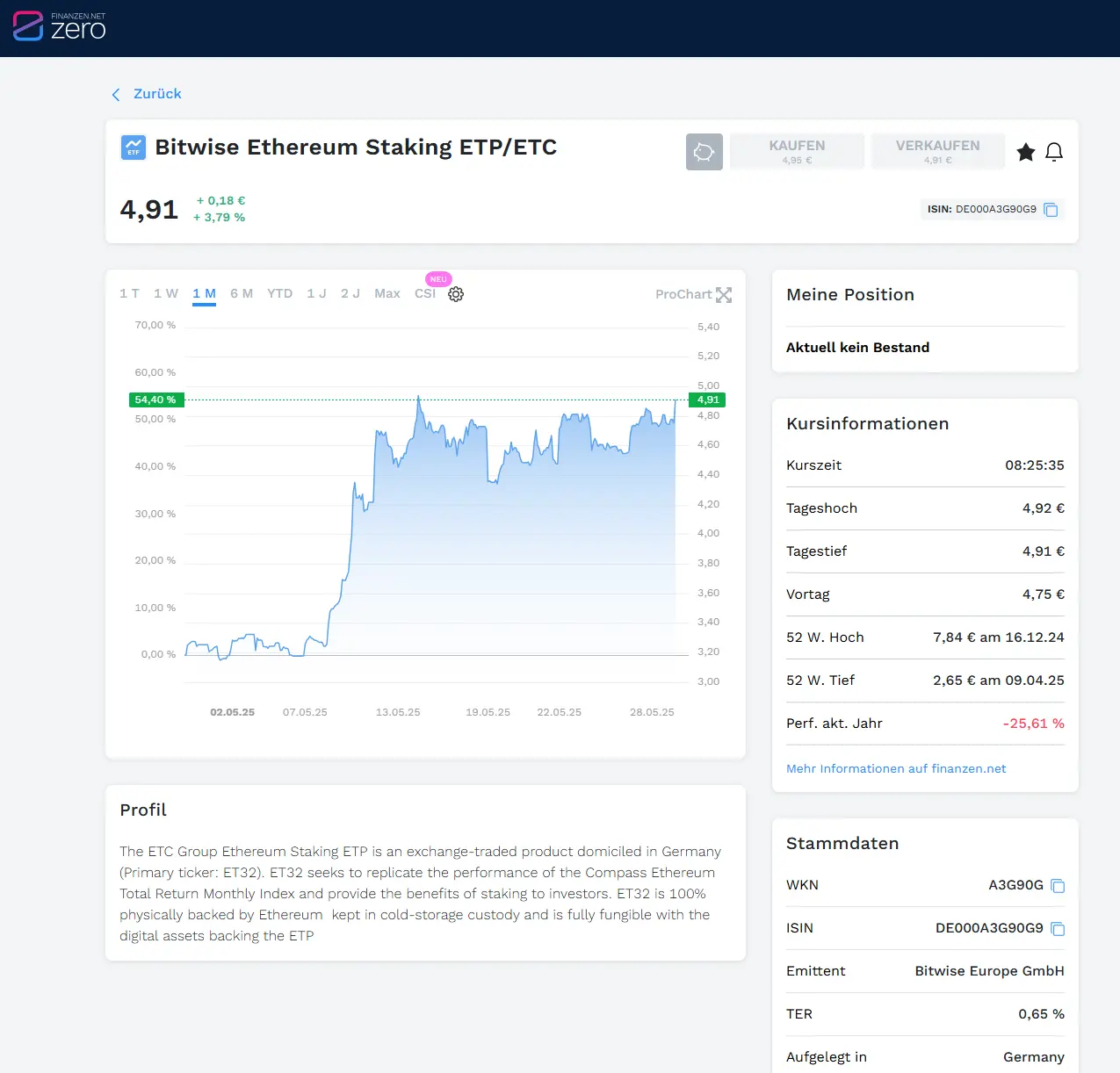
Task: Click the Meine Position heading
Action: [x=850, y=295]
